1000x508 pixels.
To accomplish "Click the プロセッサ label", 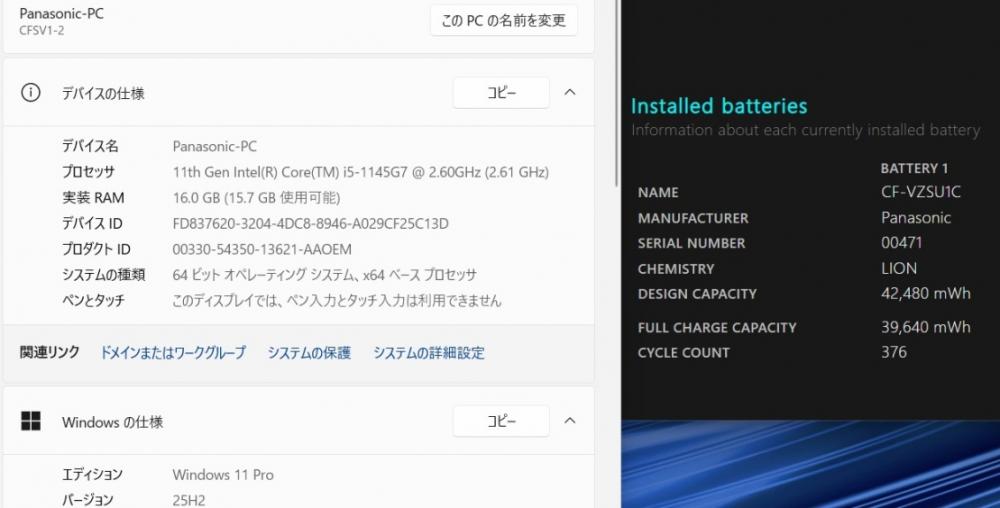I will tap(88, 172).
